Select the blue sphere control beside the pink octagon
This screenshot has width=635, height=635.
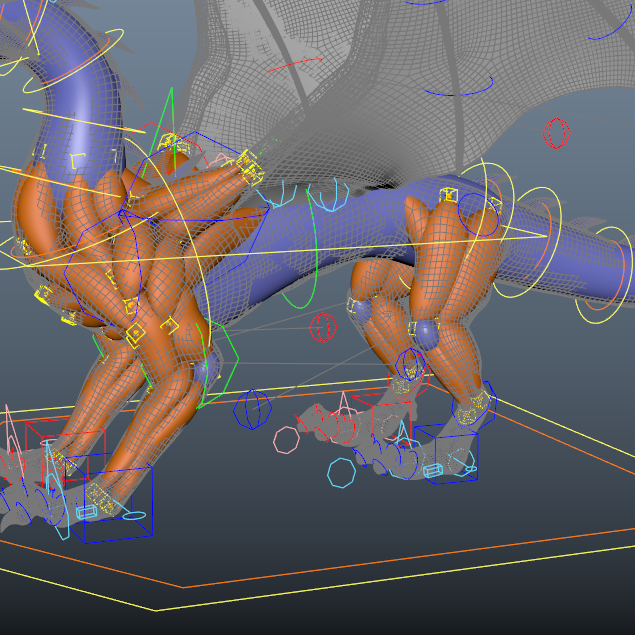252,407
